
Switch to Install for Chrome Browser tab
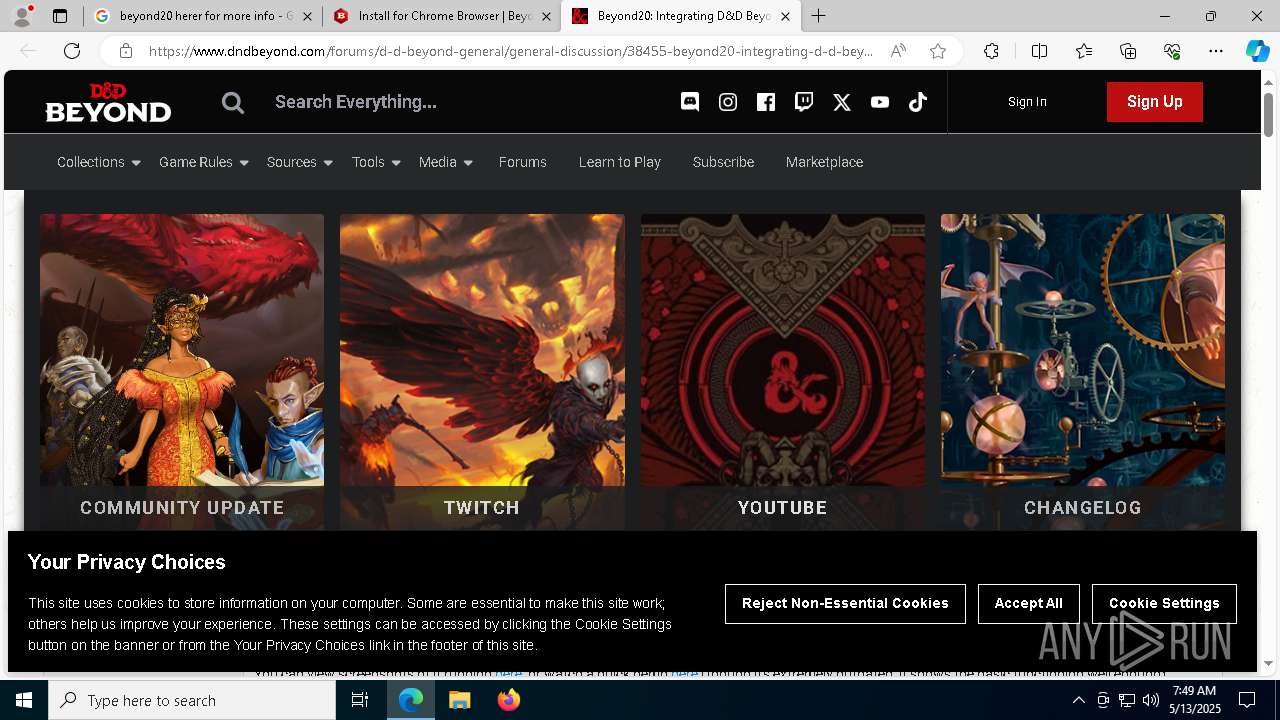tap(443, 16)
